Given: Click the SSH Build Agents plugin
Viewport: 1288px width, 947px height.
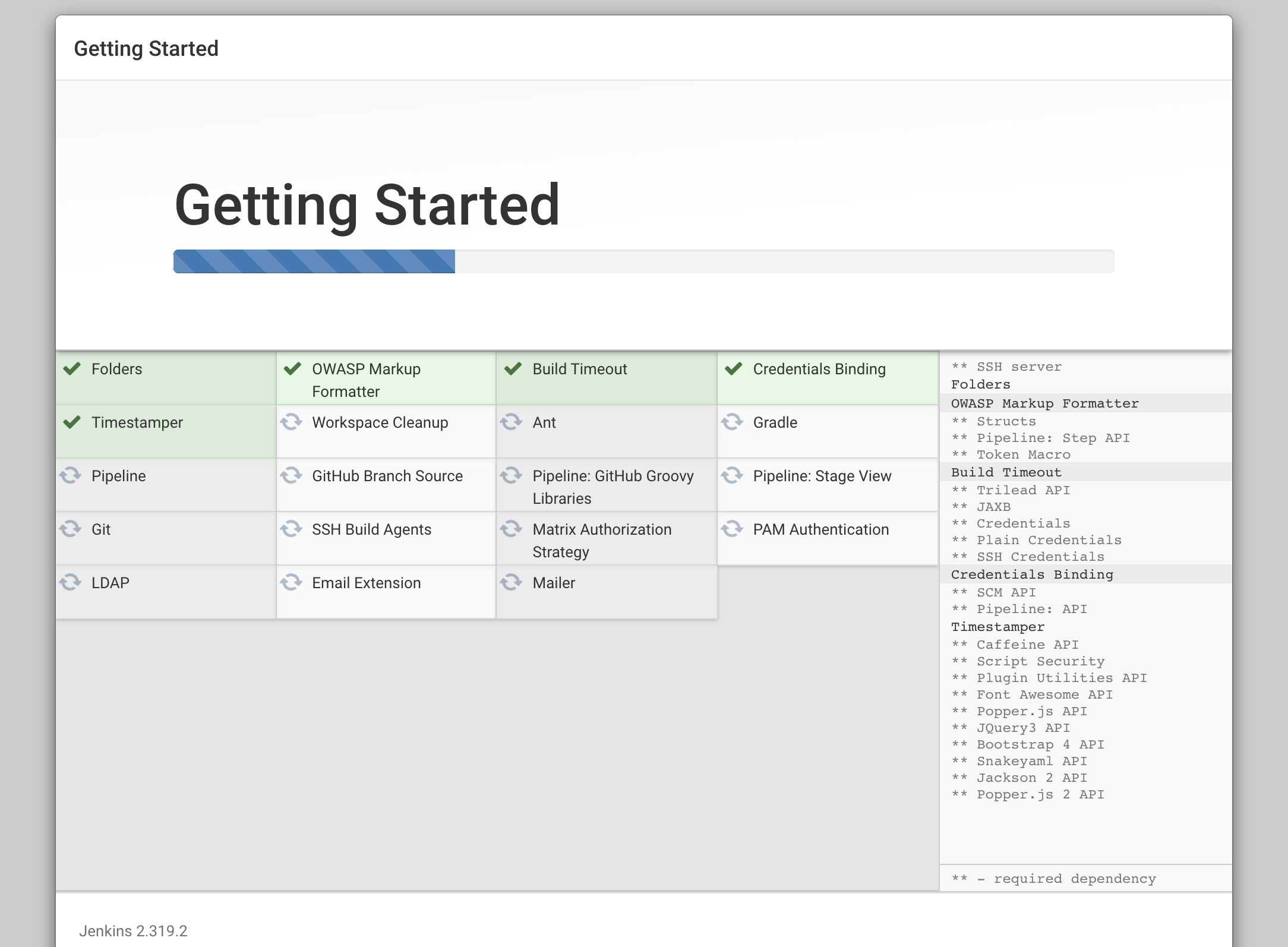Looking at the screenshot, I should pyautogui.click(x=371, y=529).
